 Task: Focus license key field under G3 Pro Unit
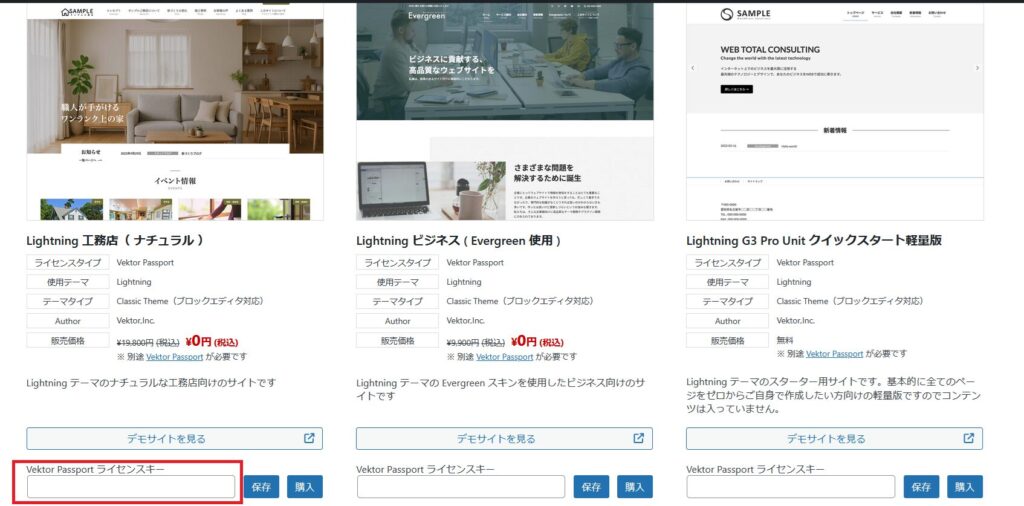[791, 487]
